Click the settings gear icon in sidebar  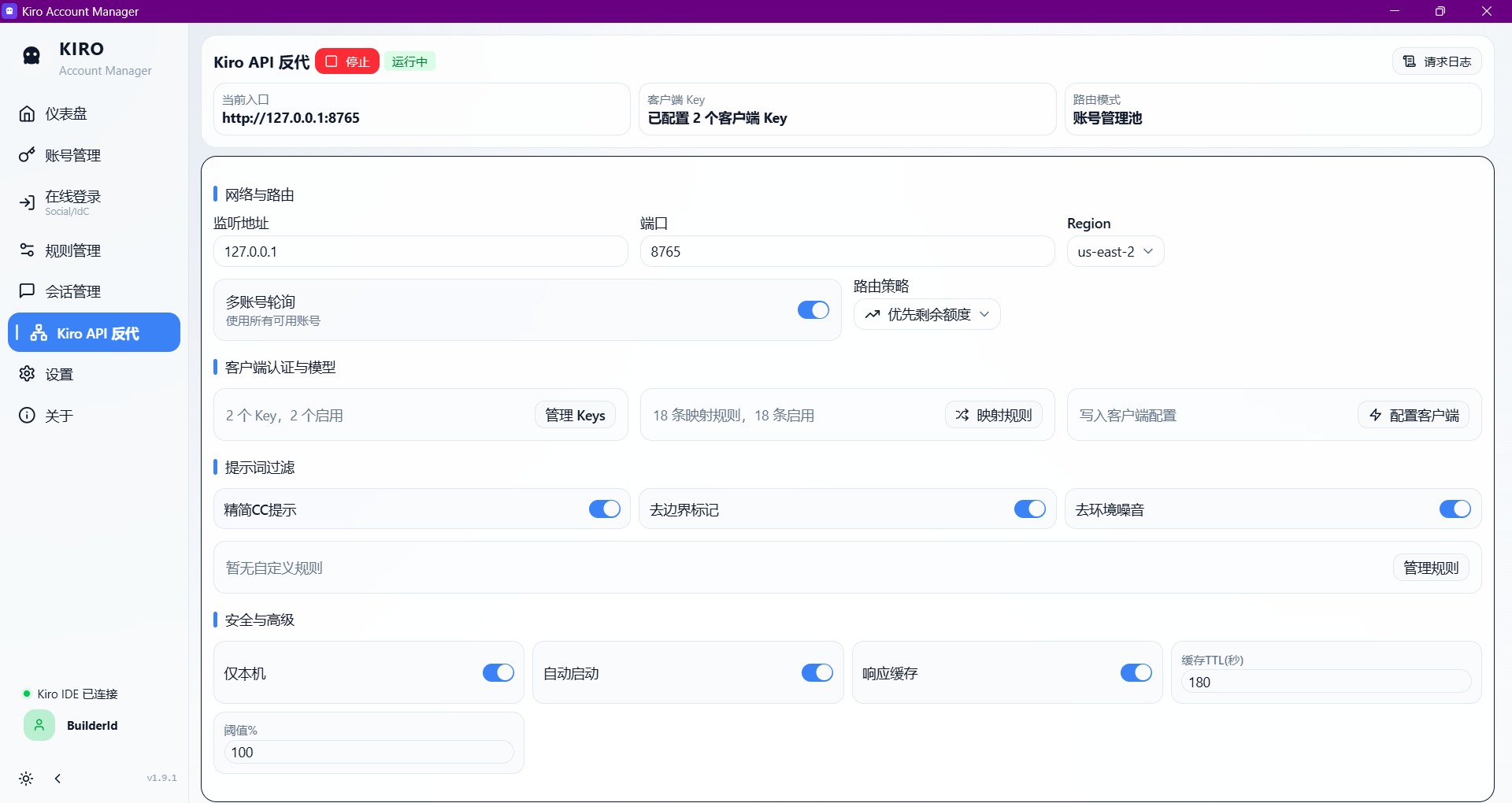27,373
